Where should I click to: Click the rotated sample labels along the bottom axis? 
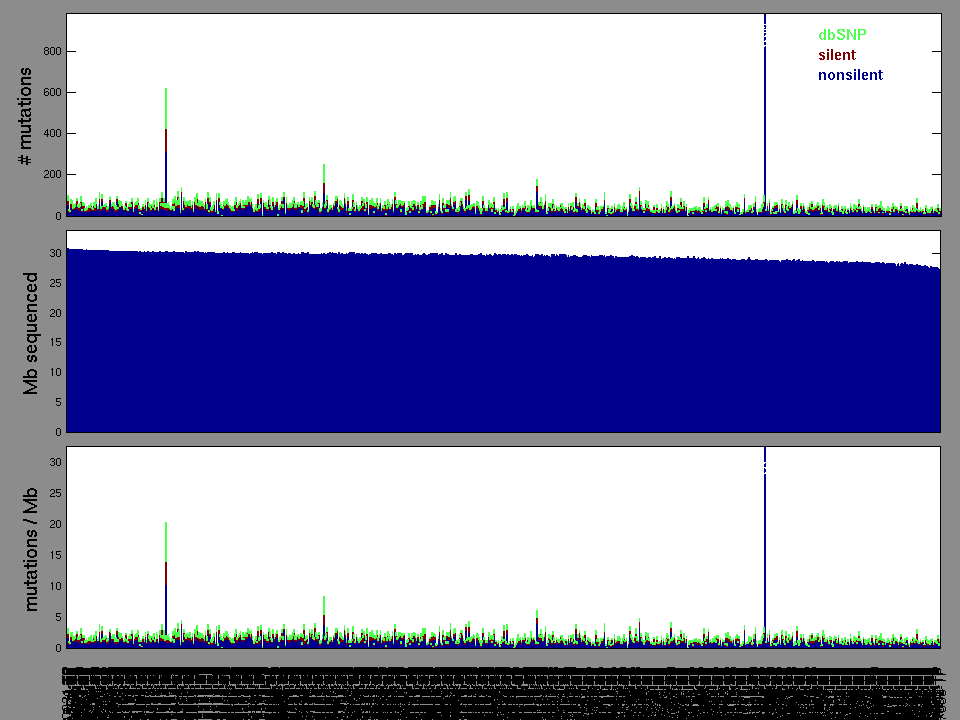(500, 688)
